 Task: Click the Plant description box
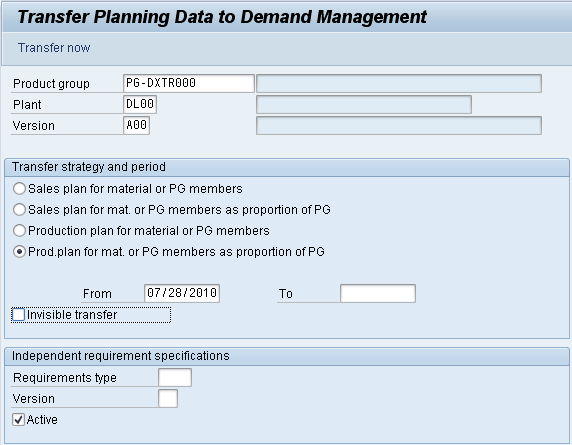pos(364,104)
